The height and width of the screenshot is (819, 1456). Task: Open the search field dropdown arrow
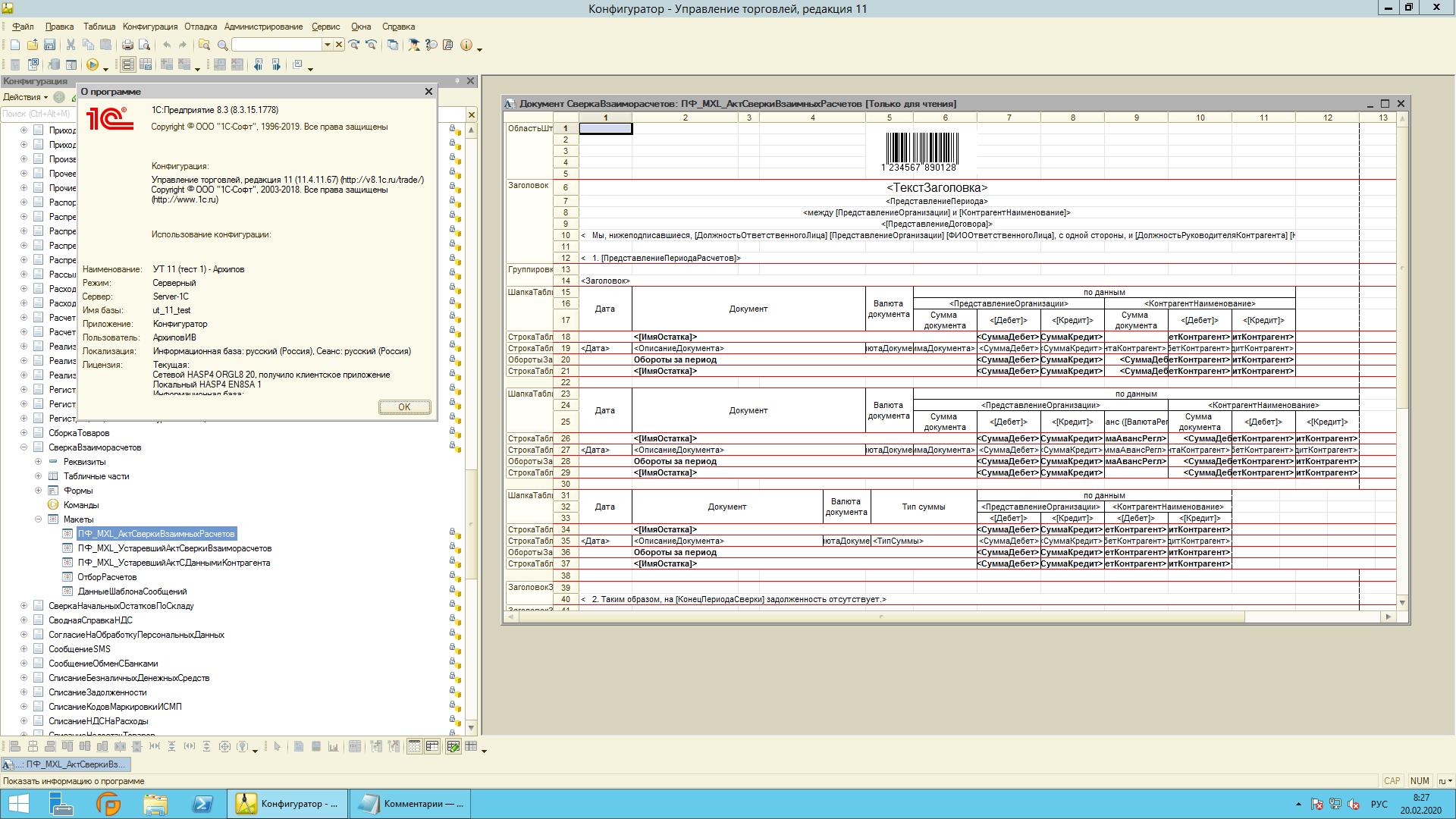click(328, 45)
